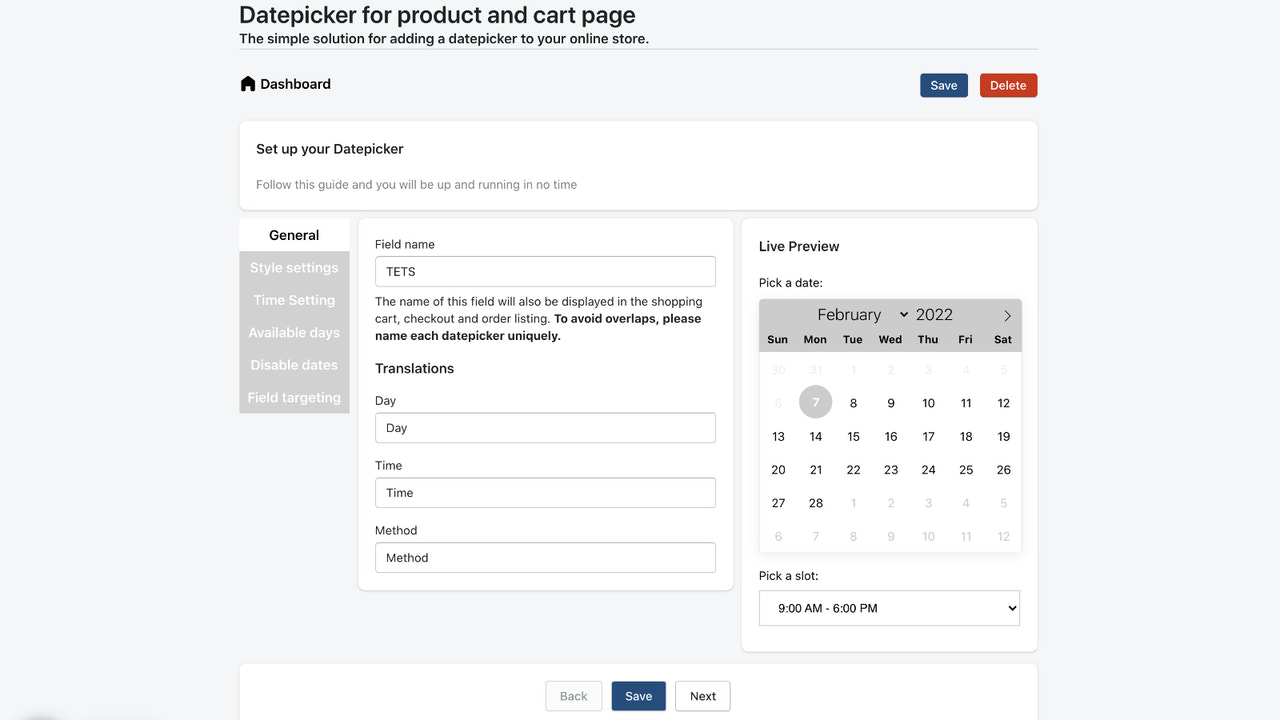Click the Save button in the header

[943, 85]
